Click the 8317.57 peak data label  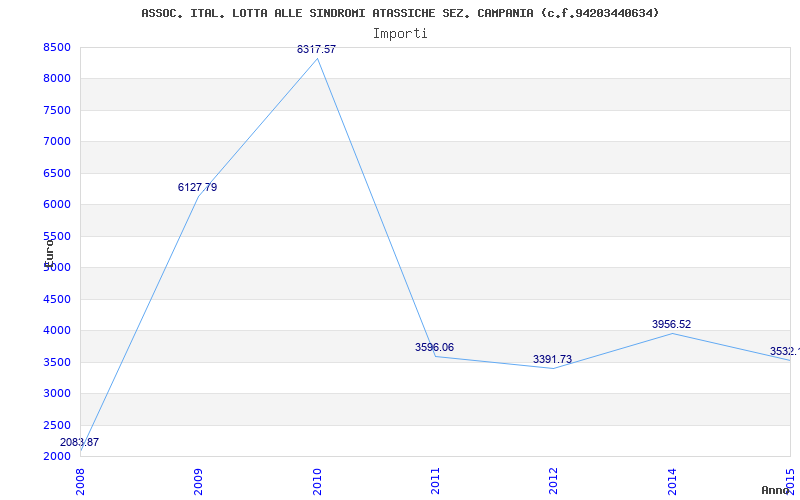click(316, 49)
